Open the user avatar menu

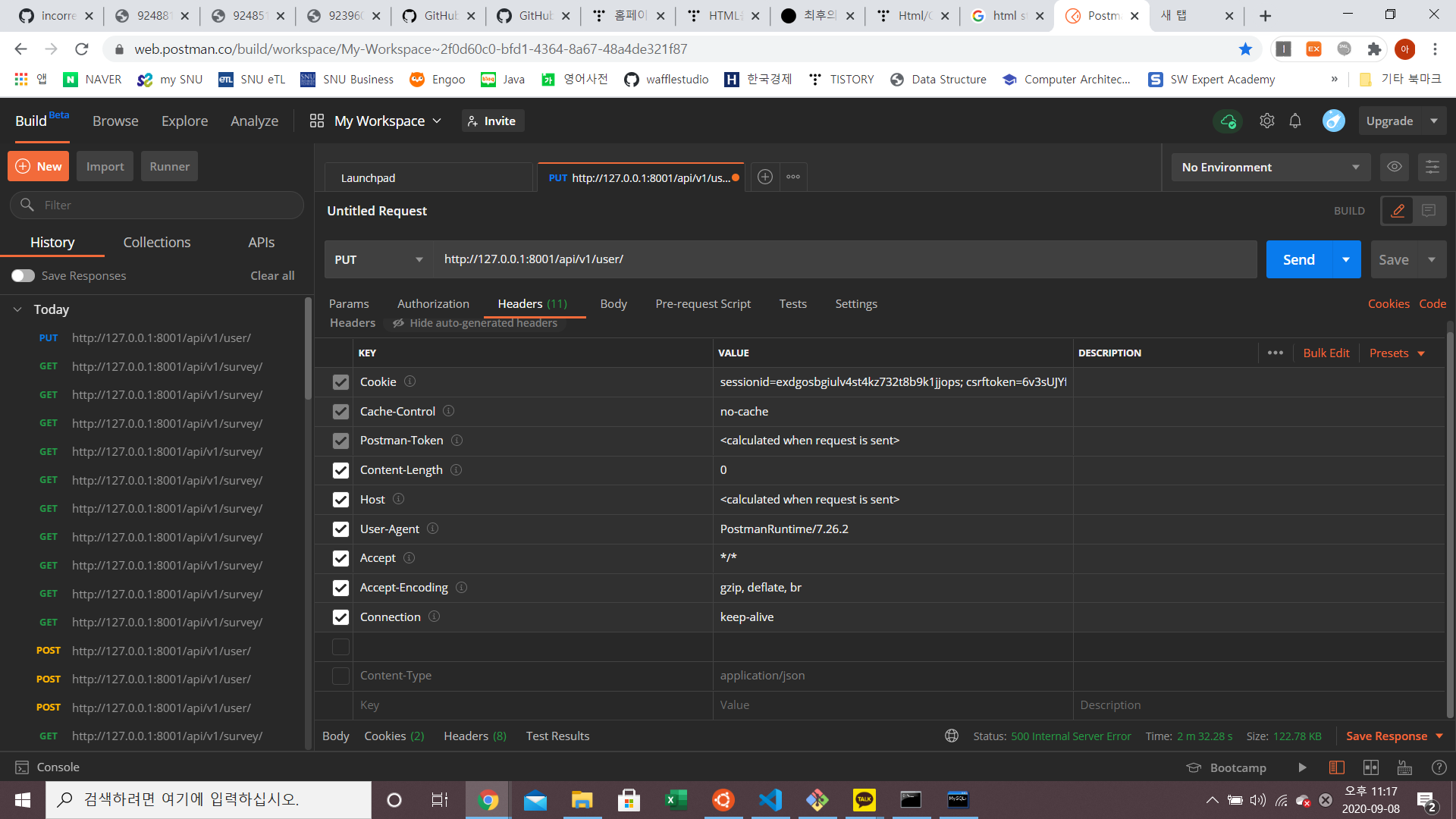1333,121
